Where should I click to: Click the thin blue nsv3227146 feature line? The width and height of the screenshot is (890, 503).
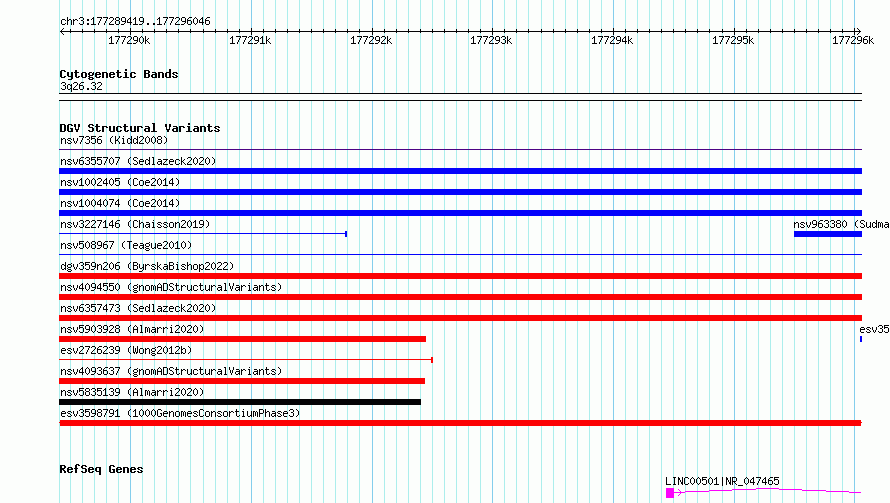[203, 233]
